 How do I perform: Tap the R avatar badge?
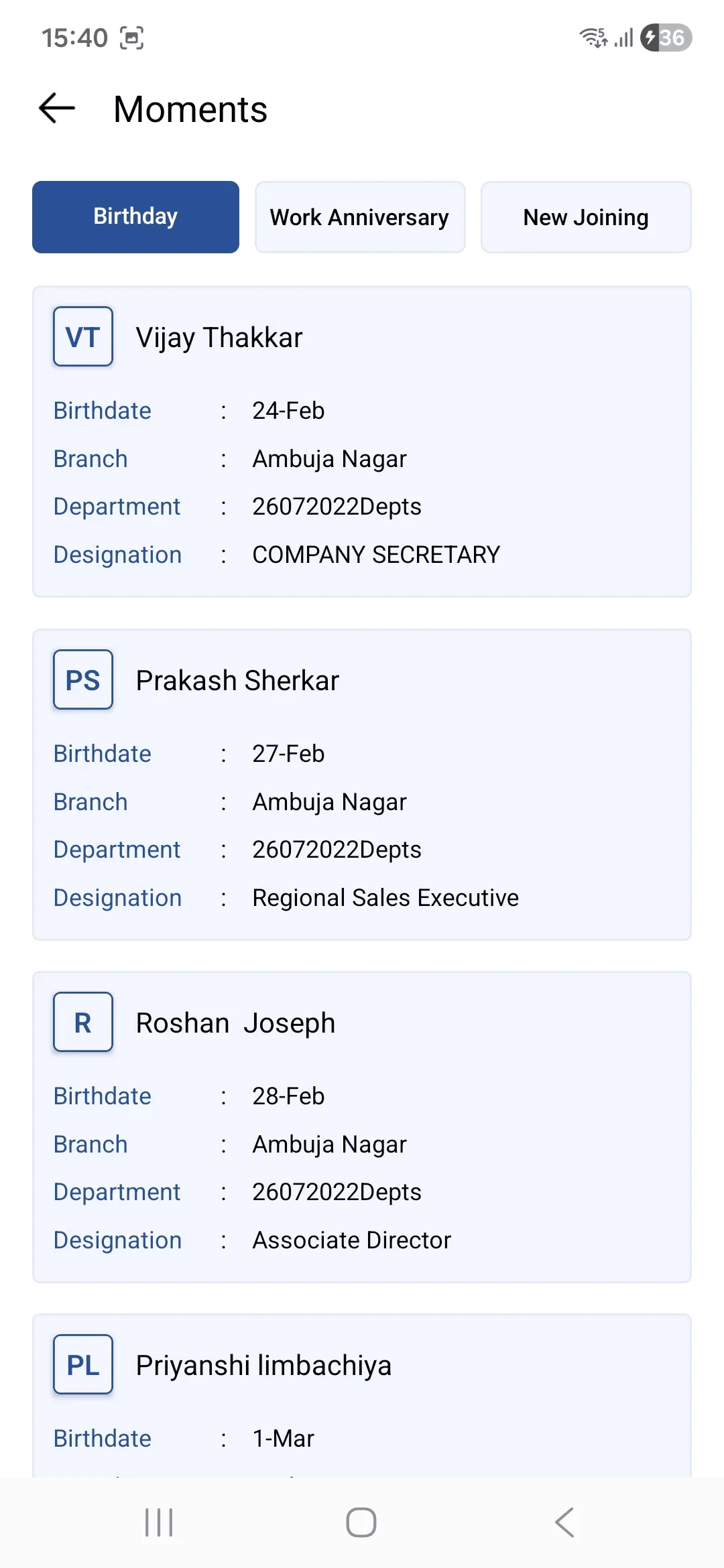[83, 1022]
